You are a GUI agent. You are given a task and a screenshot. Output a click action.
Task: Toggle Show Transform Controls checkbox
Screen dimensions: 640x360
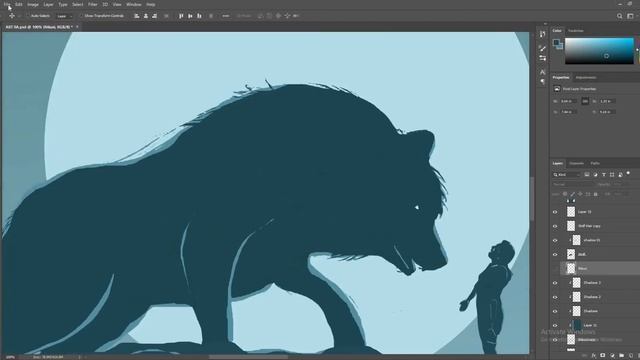81,16
